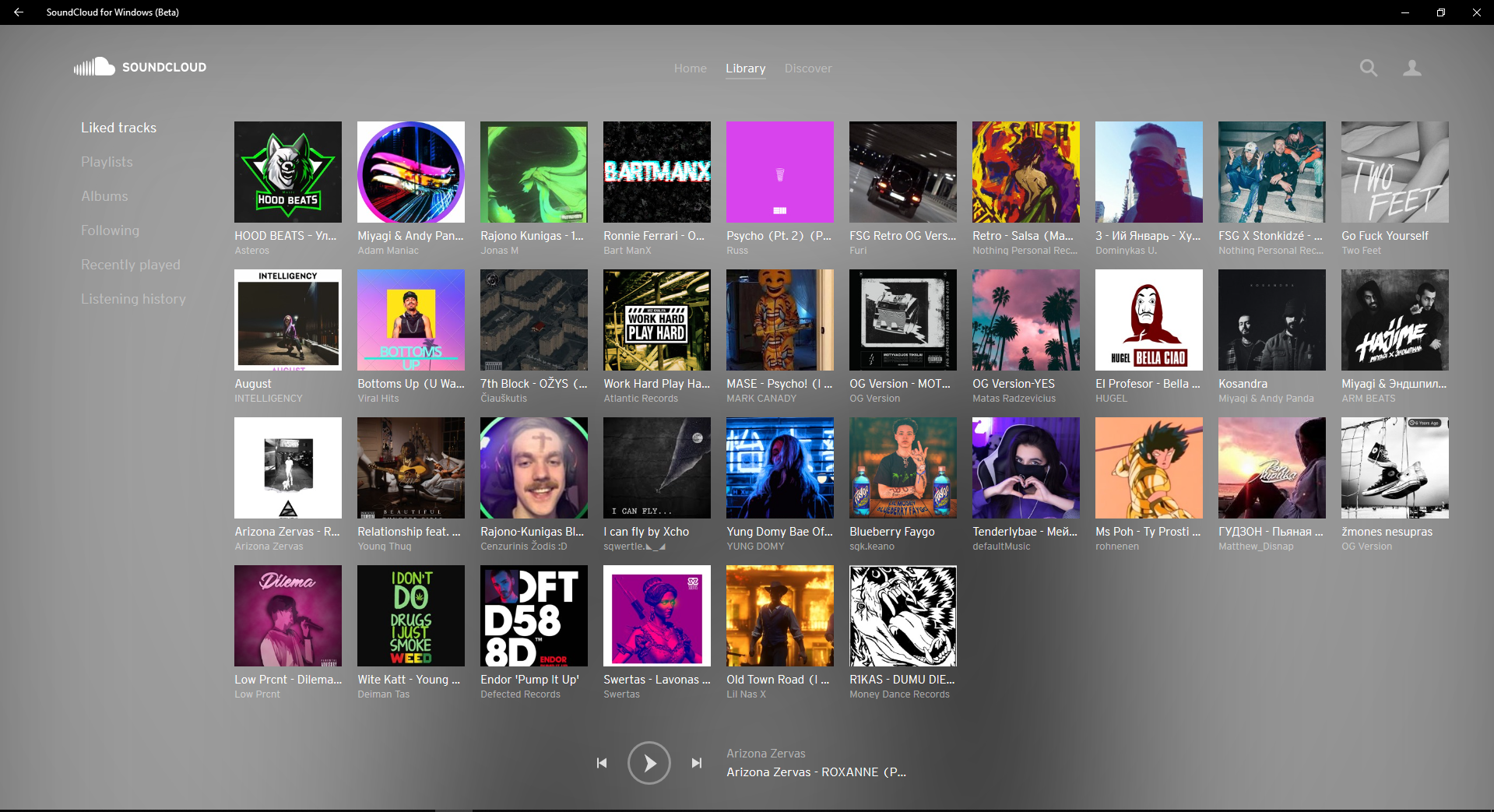
Task: Open the BARTMANX Ronnie Ferrari artwork
Action: [657, 172]
